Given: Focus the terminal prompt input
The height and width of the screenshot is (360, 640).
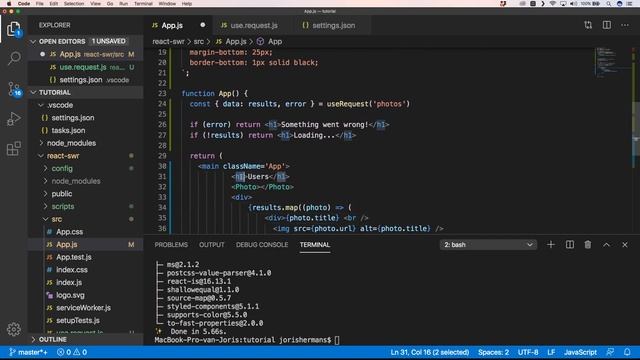Looking at the screenshot, I should coord(337,340).
